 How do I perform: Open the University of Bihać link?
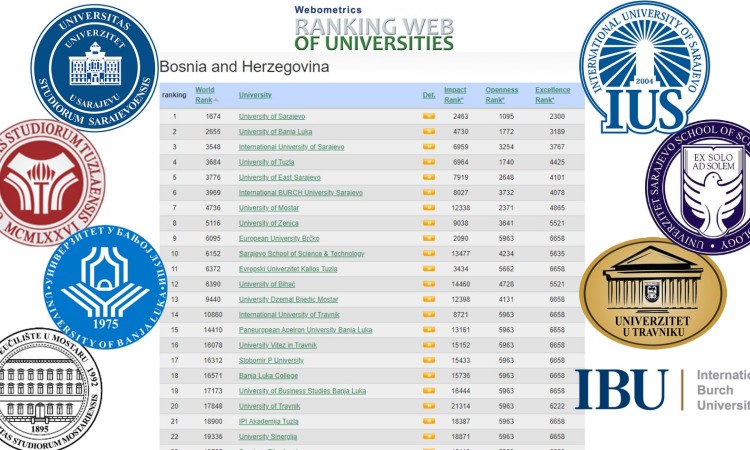click(x=267, y=284)
